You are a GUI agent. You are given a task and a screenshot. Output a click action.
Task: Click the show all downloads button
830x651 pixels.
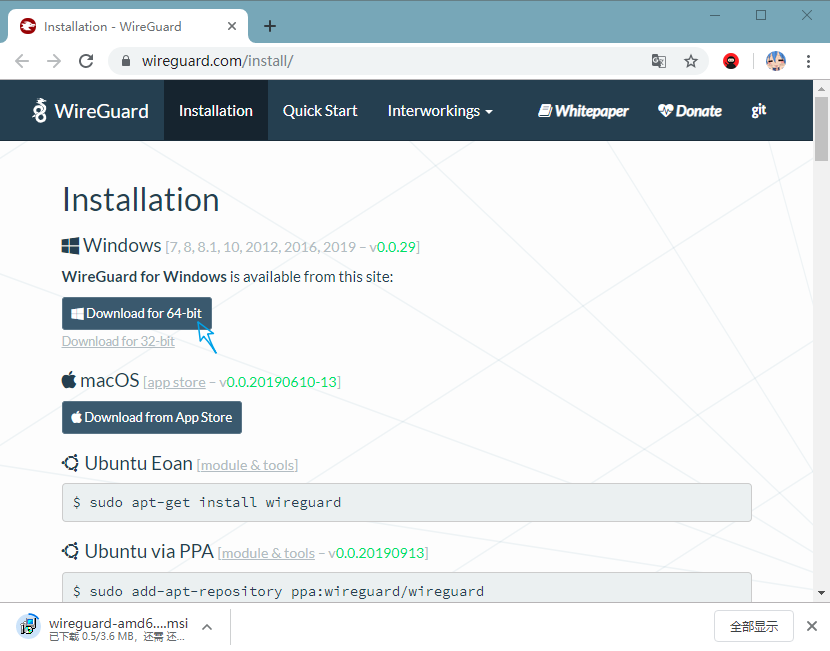(x=754, y=626)
